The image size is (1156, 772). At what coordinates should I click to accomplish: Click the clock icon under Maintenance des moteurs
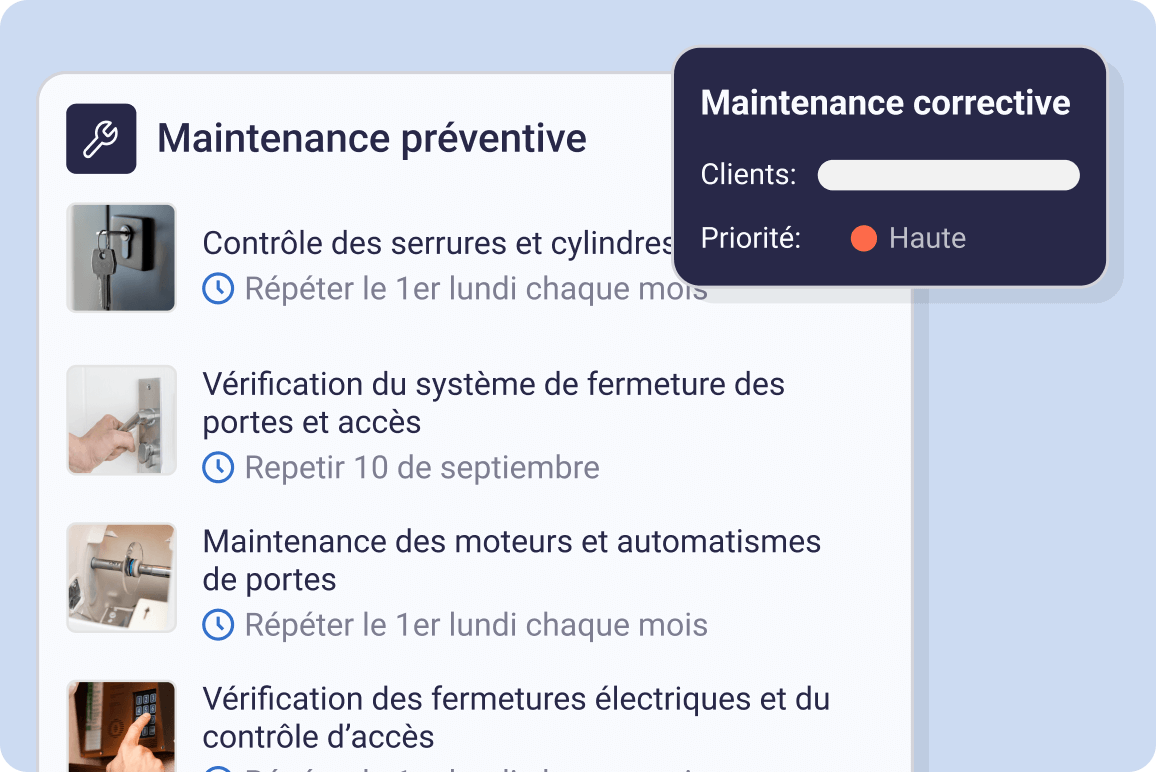coord(218,625)
